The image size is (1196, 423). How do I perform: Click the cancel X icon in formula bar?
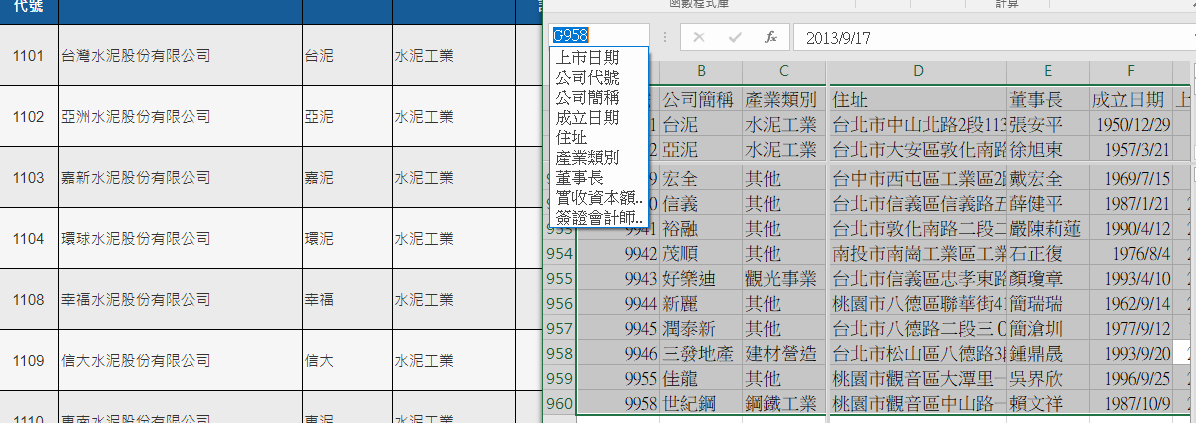point(698,37)
